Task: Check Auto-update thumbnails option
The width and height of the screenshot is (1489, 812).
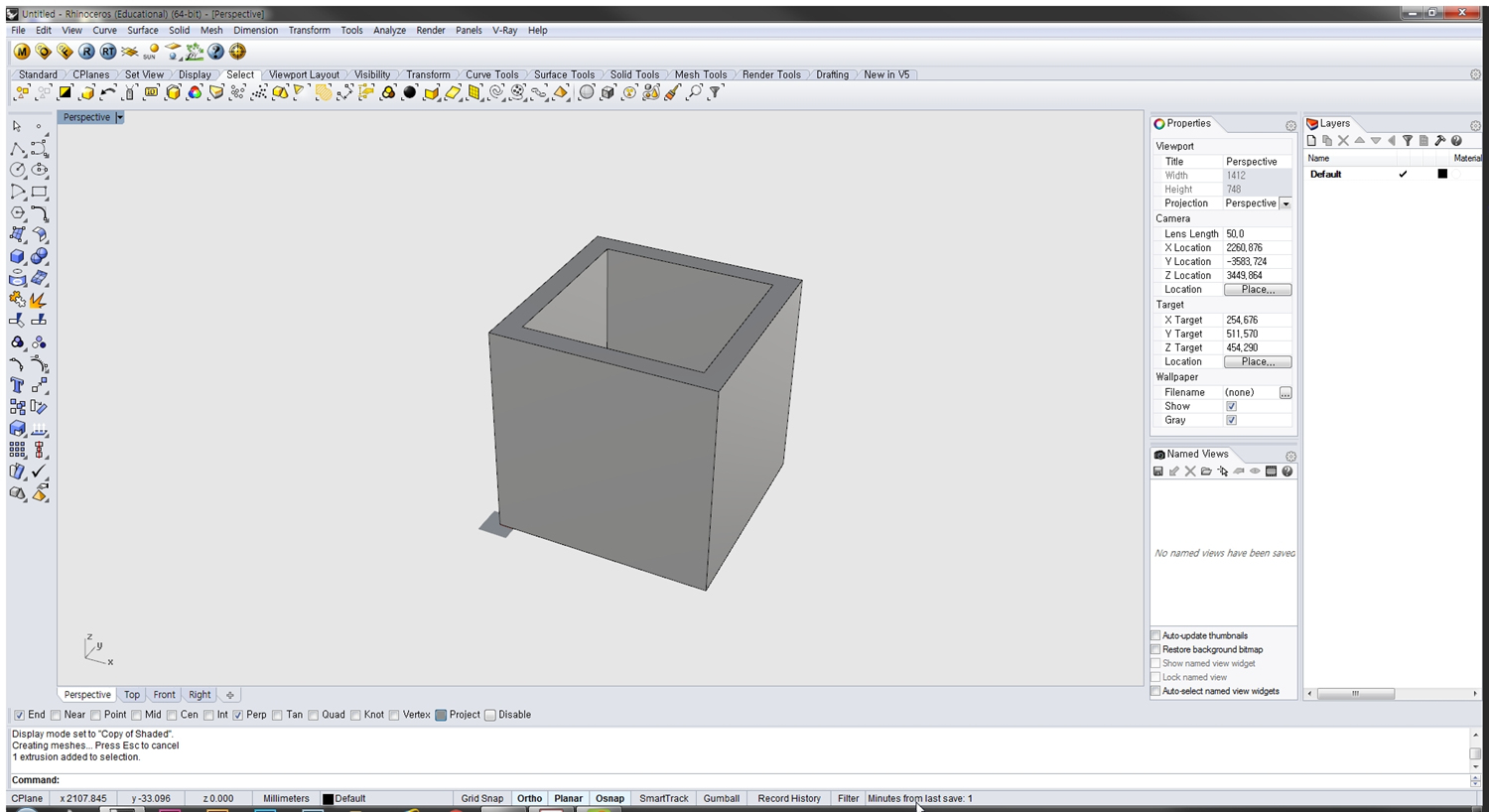Action: tap(1155, 635)
